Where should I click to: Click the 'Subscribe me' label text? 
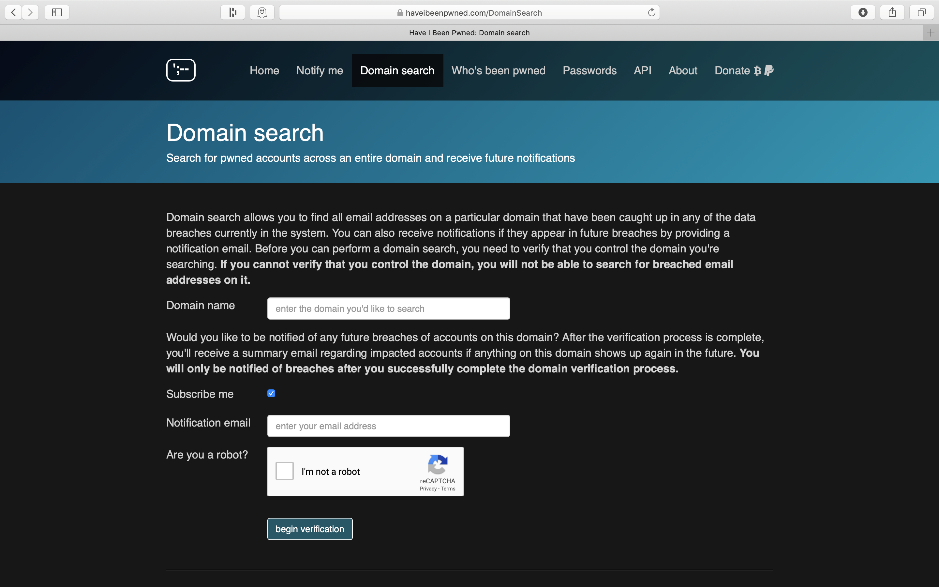coord(200,394)
